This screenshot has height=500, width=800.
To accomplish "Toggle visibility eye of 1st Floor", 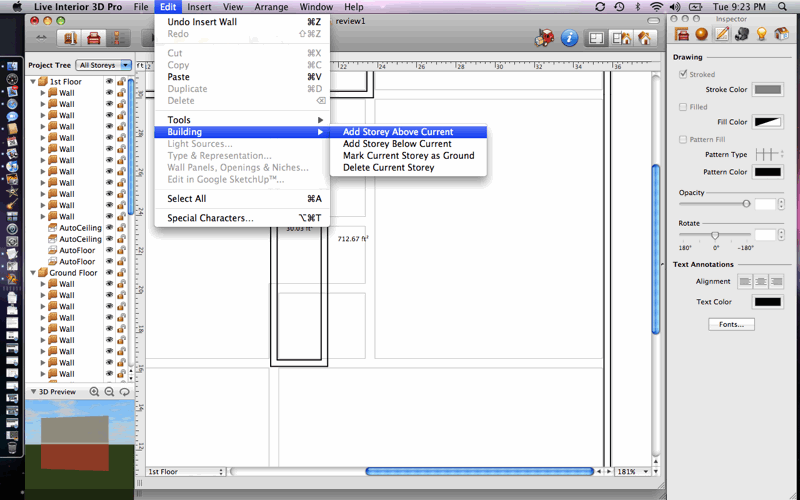I will tap(109, 82).
